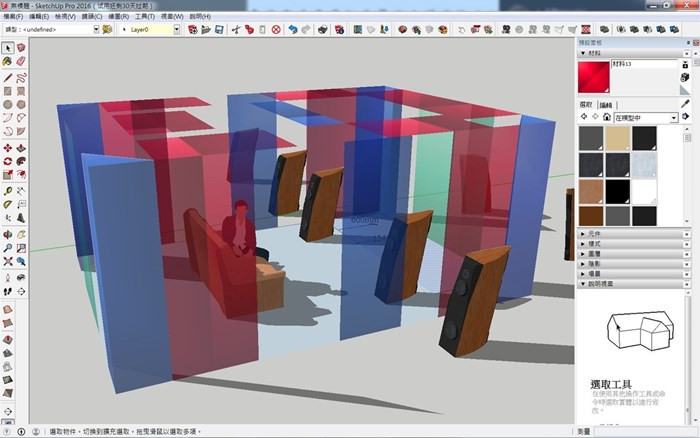Open the 在模型中 materials library dropdown
The height and width of the screenshot is (438, 700).
tap(674, 117)
